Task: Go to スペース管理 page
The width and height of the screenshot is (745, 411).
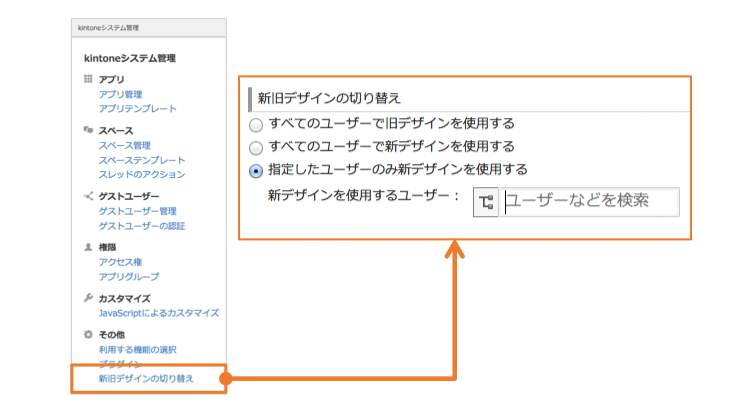Action: coord(125,145)
